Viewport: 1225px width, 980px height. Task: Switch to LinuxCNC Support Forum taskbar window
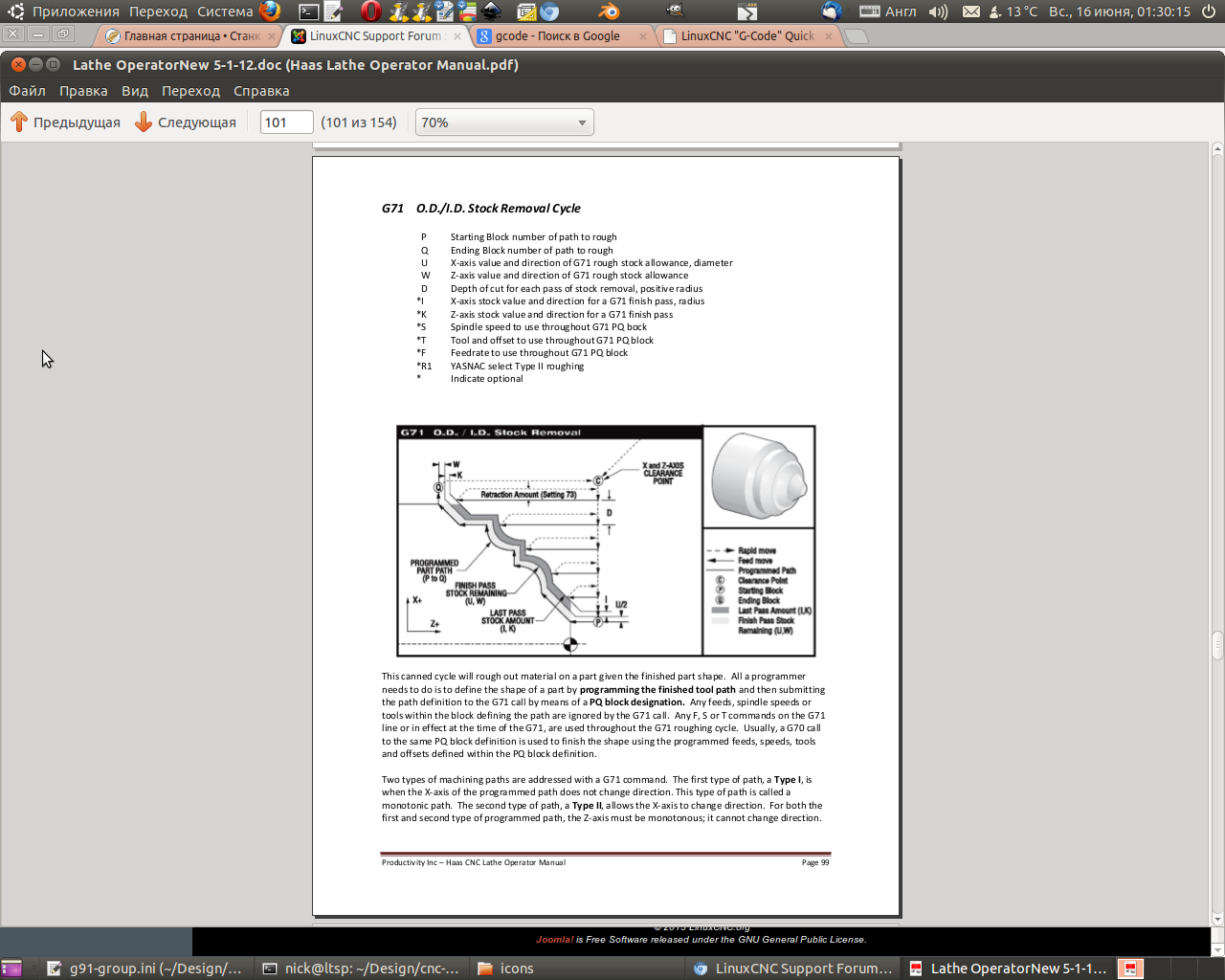point(792,969)
